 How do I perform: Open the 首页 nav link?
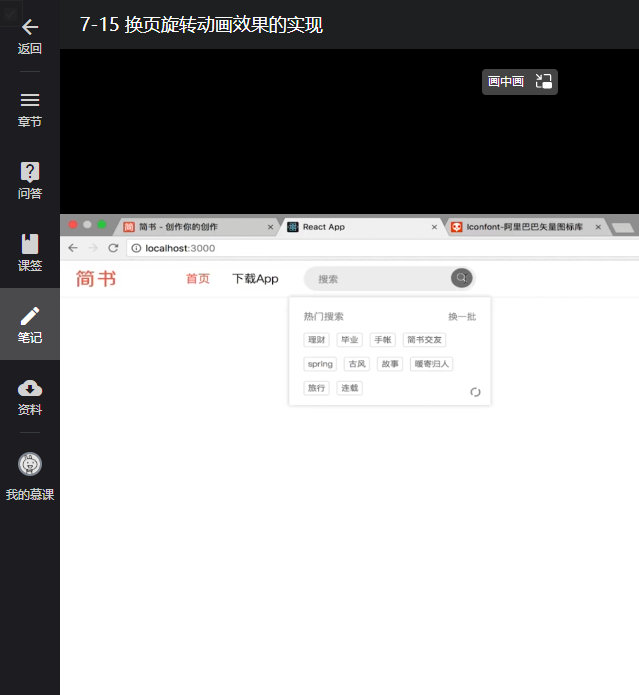(198, 279)
